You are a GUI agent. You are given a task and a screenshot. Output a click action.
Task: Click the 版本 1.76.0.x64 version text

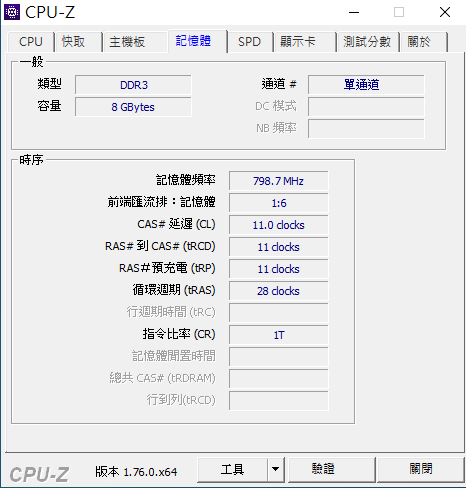click(136, 472)
